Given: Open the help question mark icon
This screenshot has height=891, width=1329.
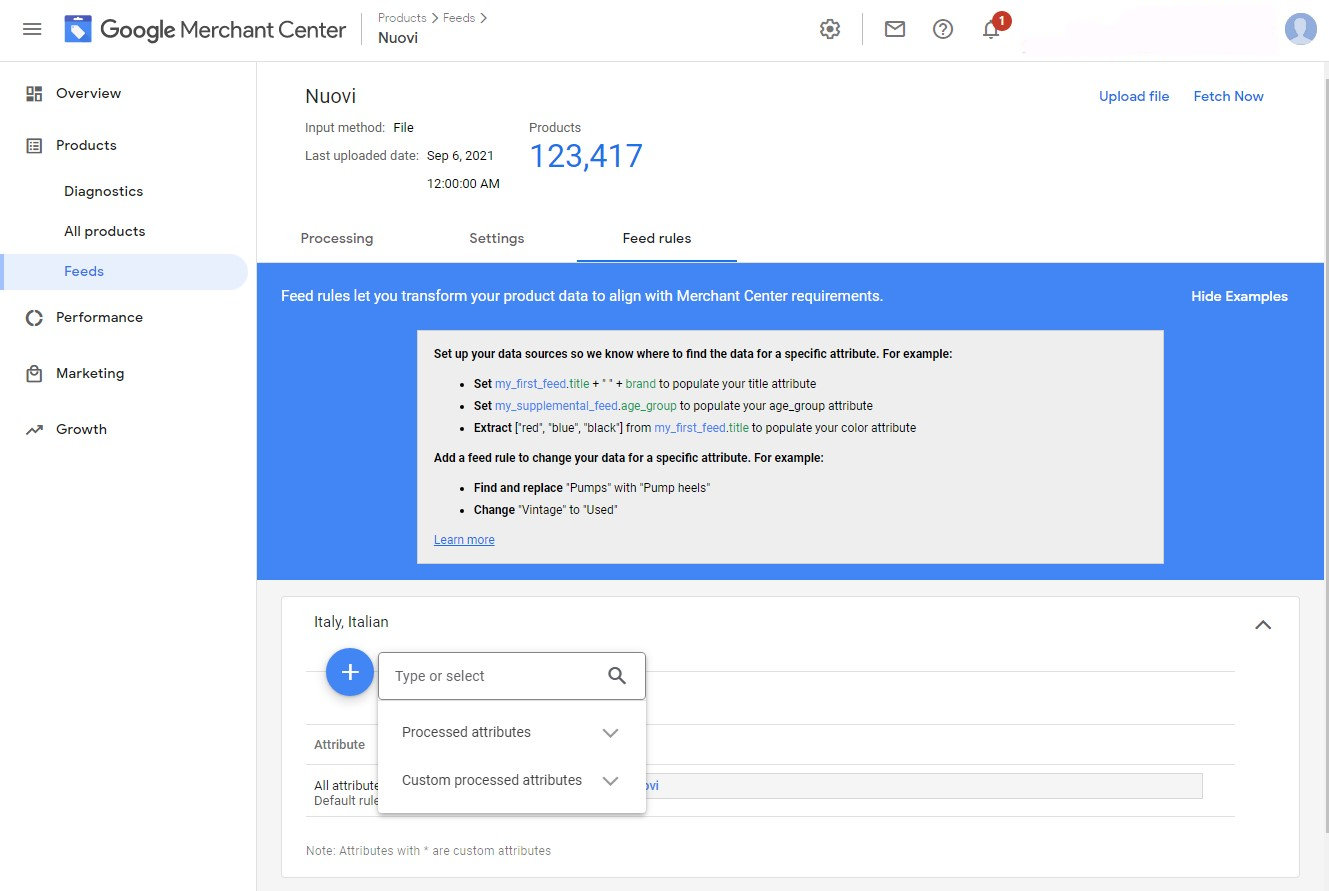Looking at the screenshot, I should coord(943,29).
